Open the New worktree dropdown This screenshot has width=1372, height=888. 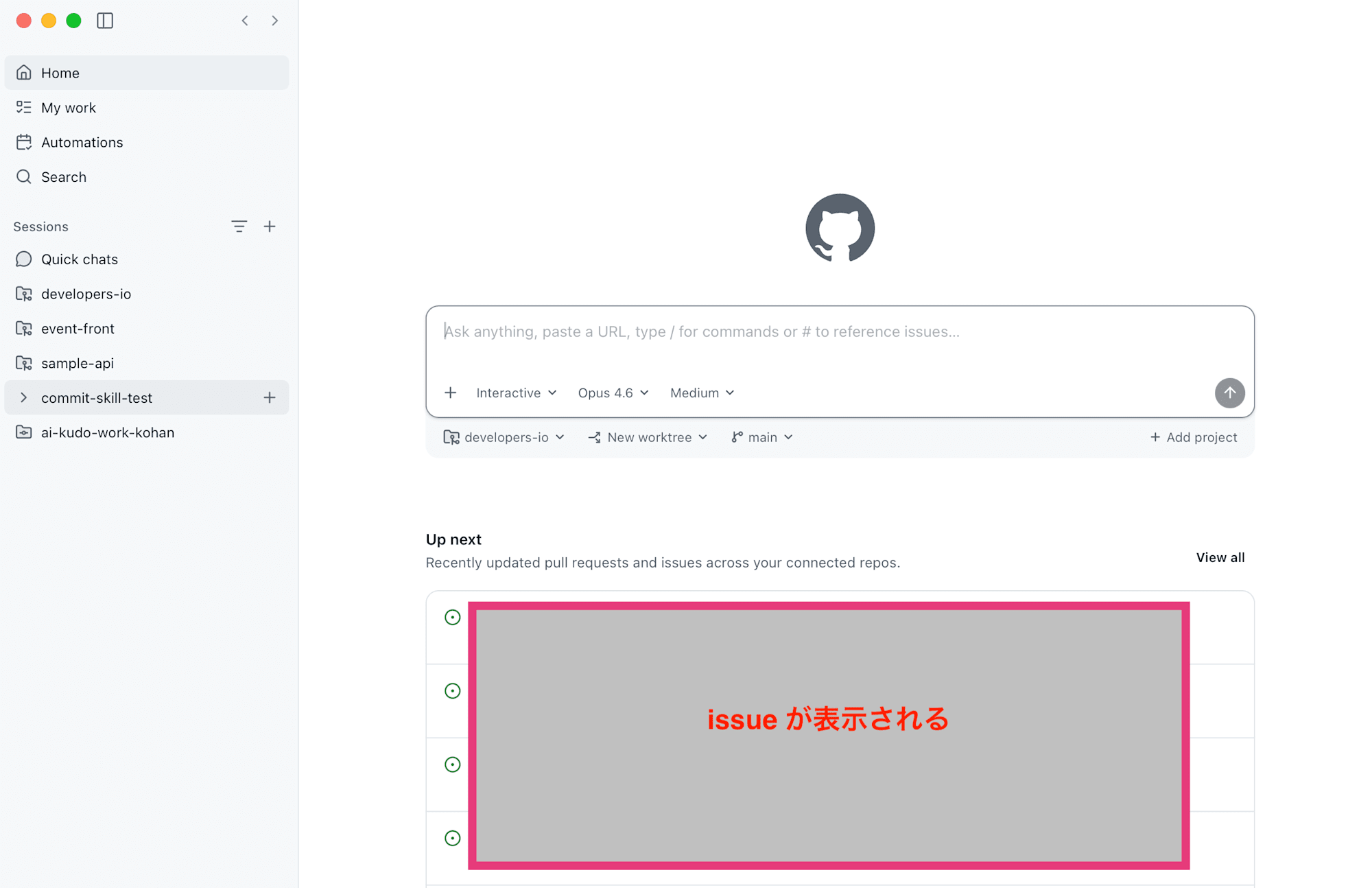(x=648, y=437)
